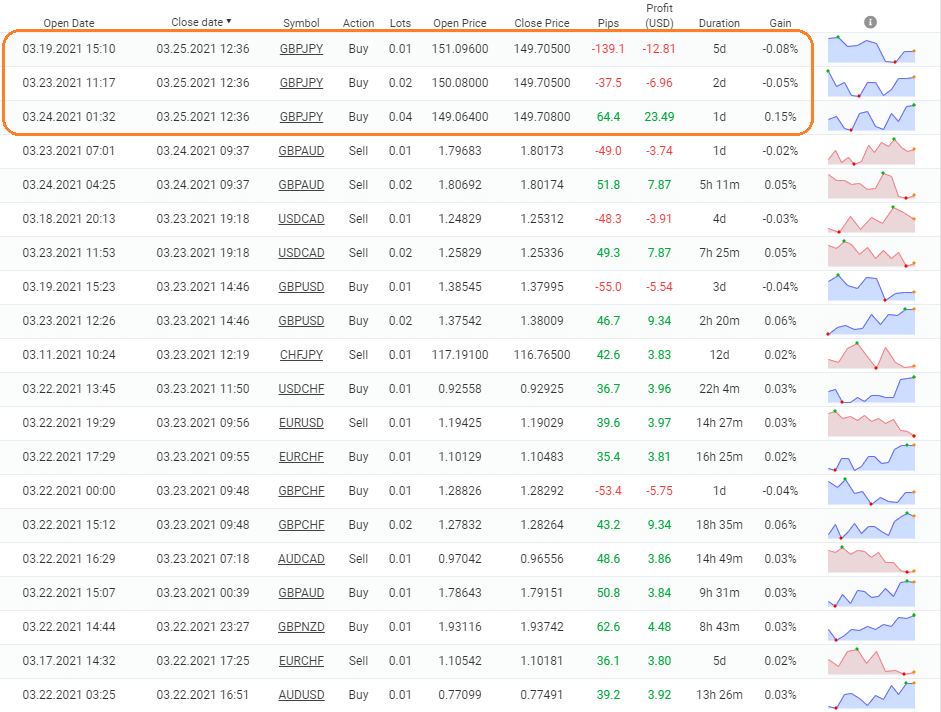Open GBPJPY link in the 0.04 lots row
The width and height of the screenshot is (941, 712).
click(301, 117)
